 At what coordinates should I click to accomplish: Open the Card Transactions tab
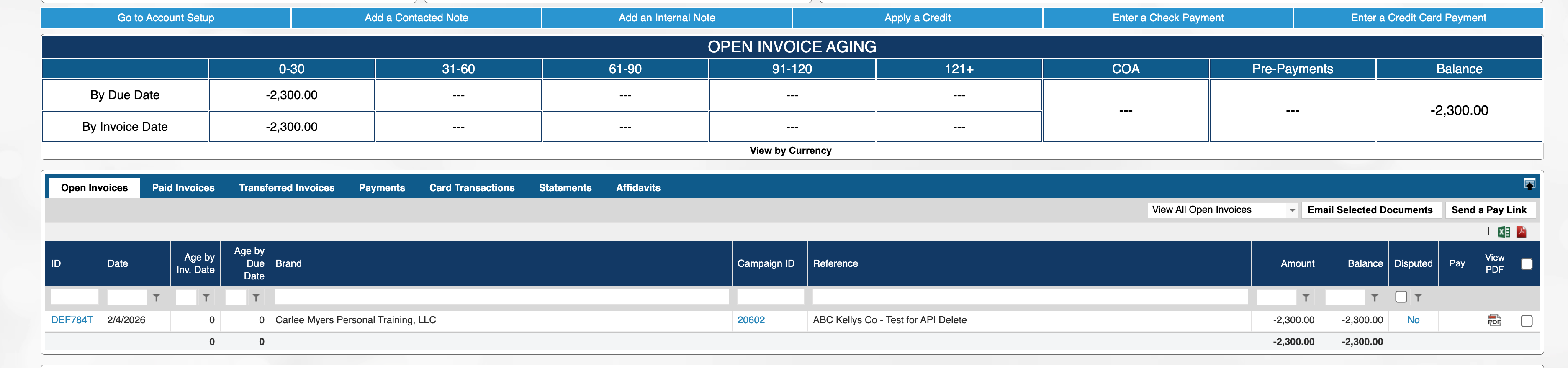472,188
